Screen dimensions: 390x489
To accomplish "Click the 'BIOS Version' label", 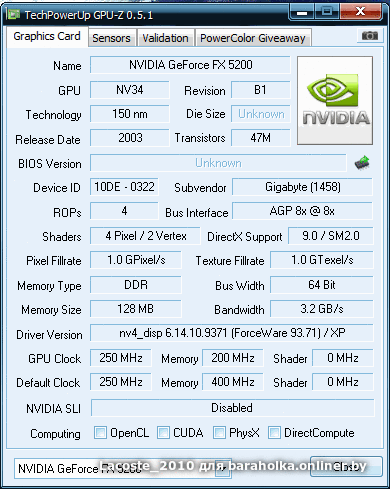I will coord(50,164).
